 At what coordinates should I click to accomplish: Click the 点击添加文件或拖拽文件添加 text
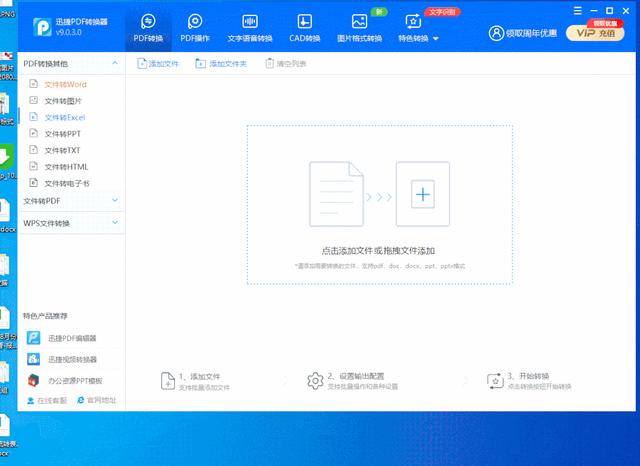(x=378, y=251)
